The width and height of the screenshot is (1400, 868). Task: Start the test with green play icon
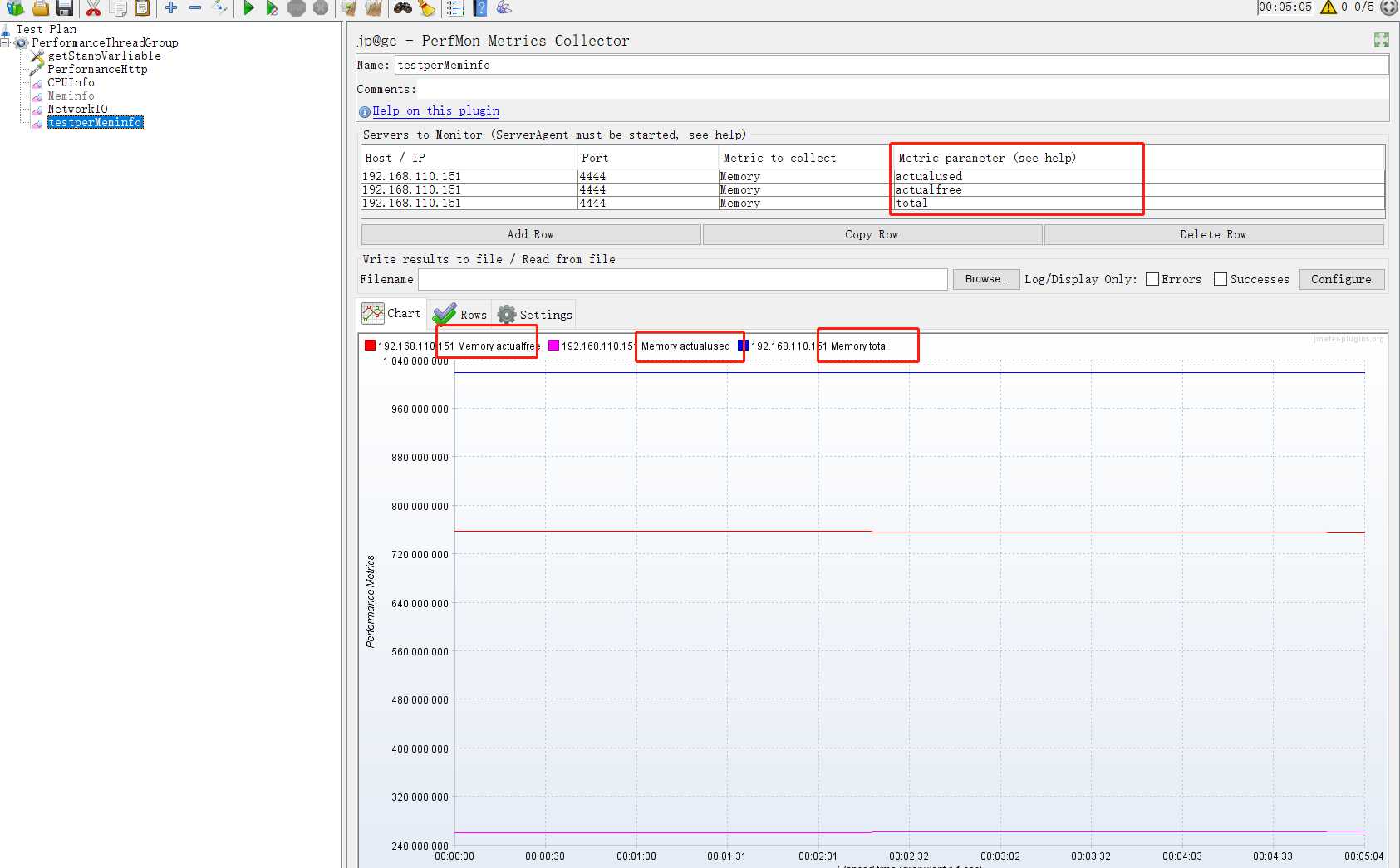tap(248, 7)
